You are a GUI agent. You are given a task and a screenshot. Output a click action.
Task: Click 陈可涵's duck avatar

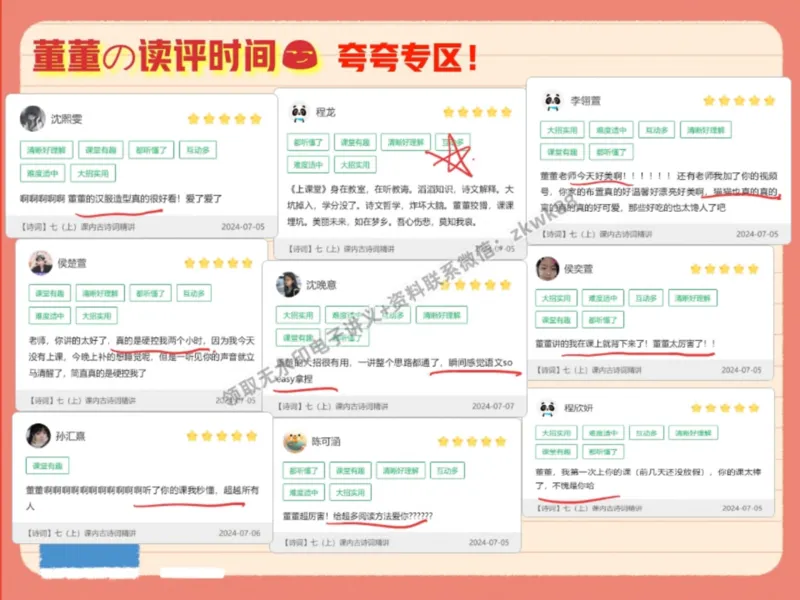tap(295, 442)
